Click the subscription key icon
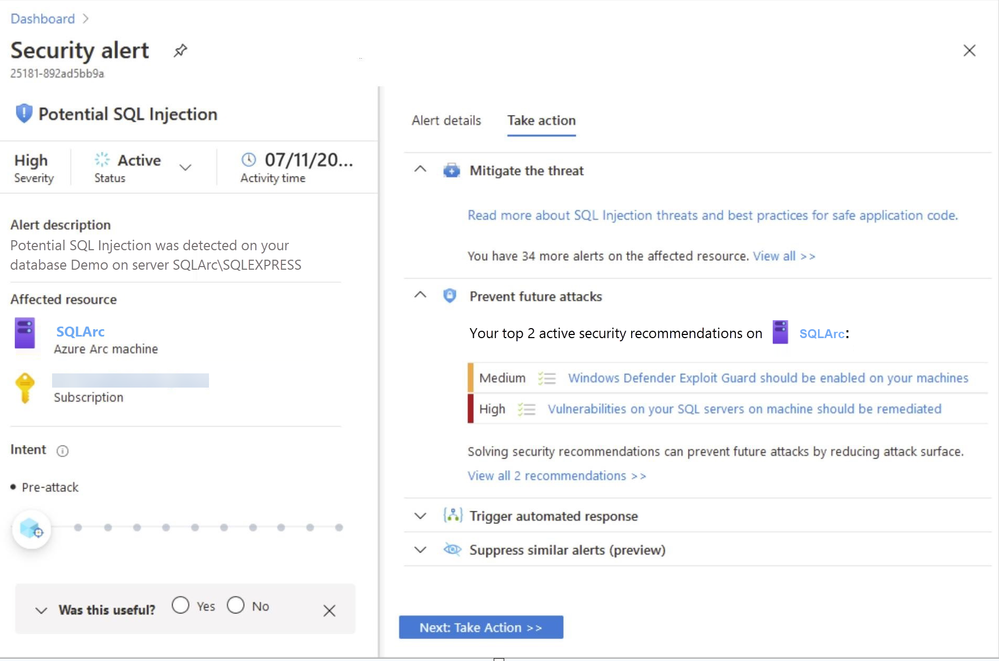999x661 pixels. click(25, 388)
